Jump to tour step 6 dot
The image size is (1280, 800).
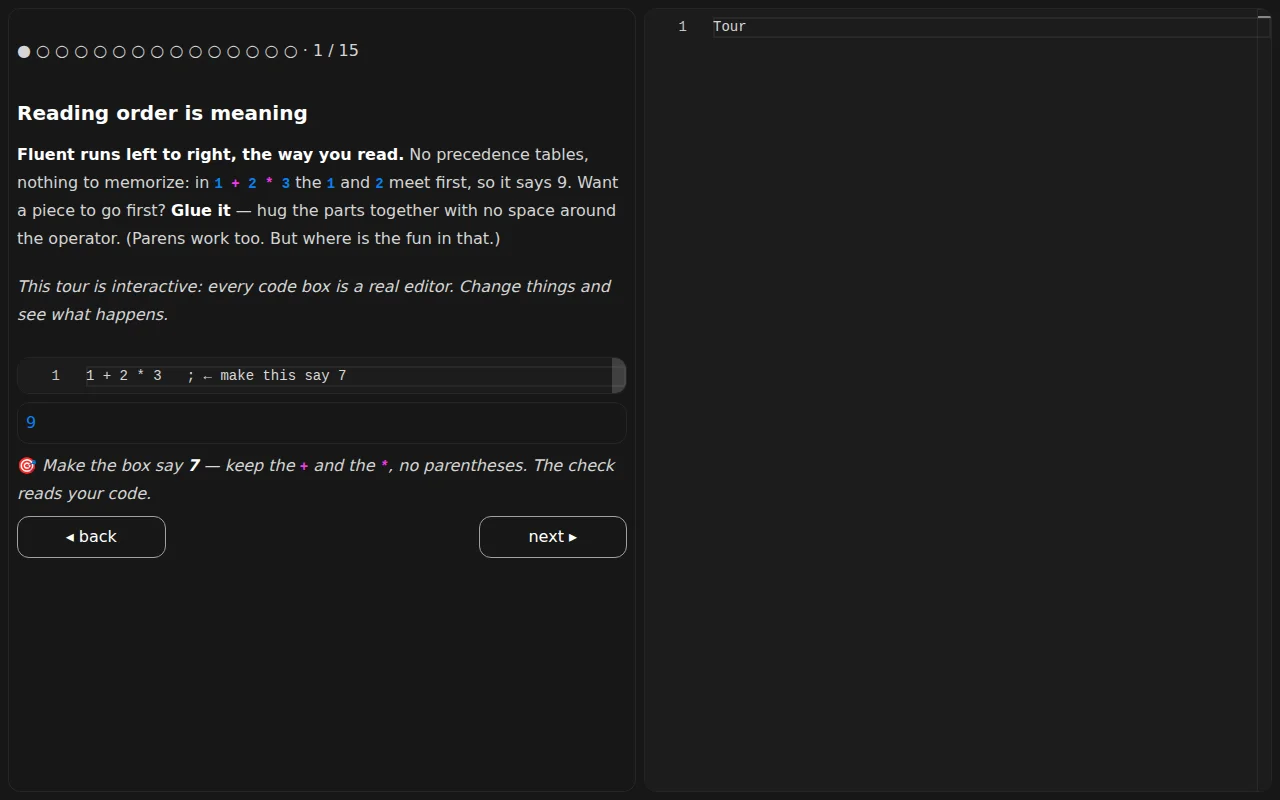click(x=119, y=52)
